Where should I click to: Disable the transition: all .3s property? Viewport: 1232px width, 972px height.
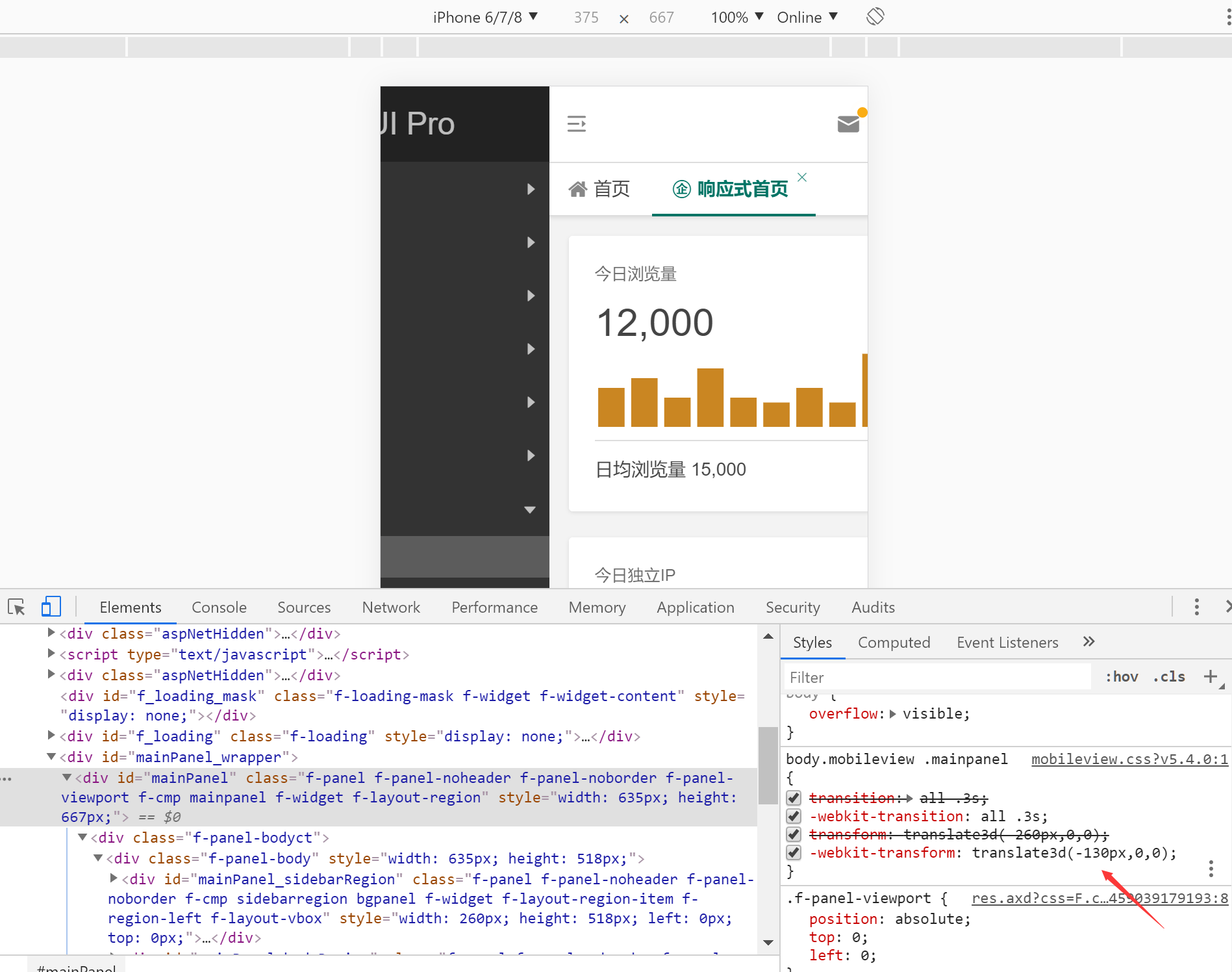point(794,798)
